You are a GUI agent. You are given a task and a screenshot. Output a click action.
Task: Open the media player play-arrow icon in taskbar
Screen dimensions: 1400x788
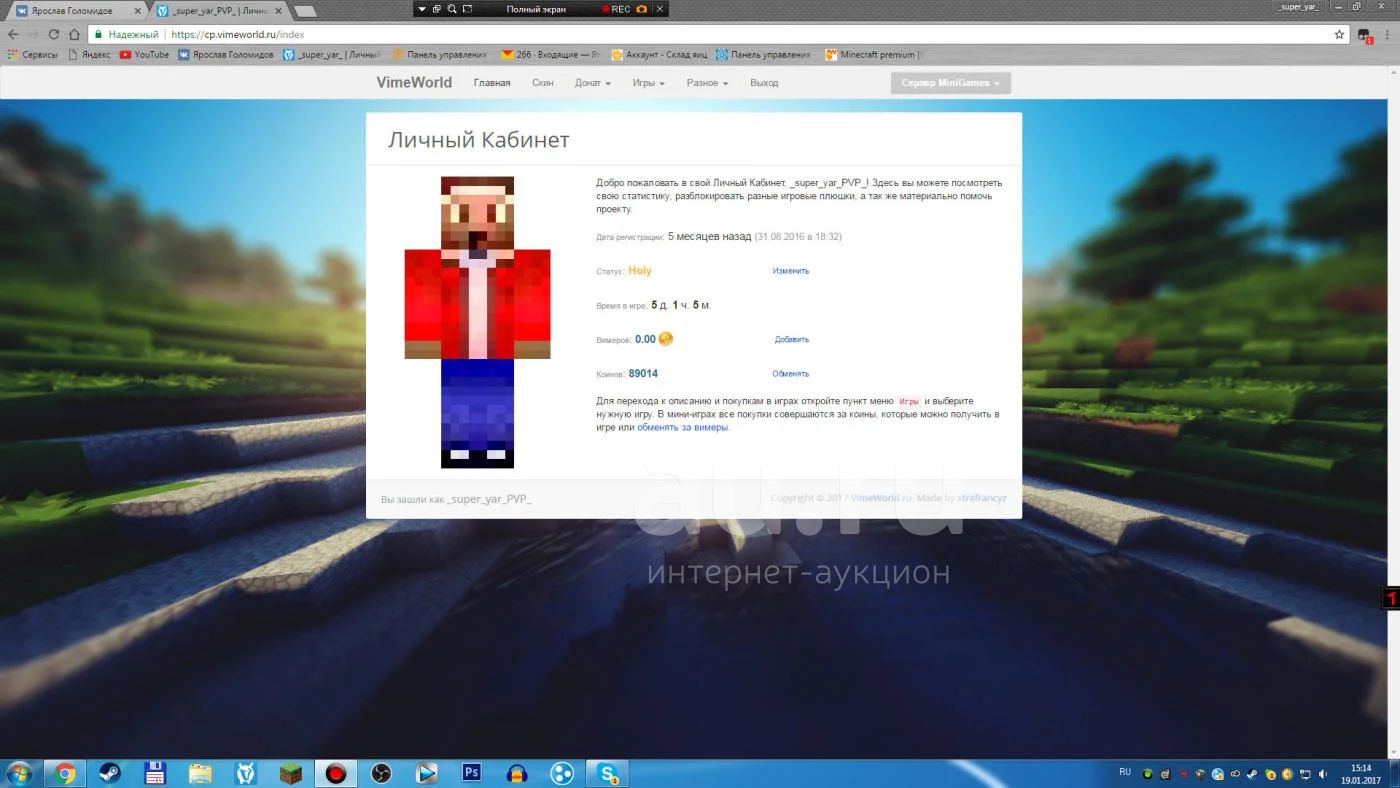[426, 773]
